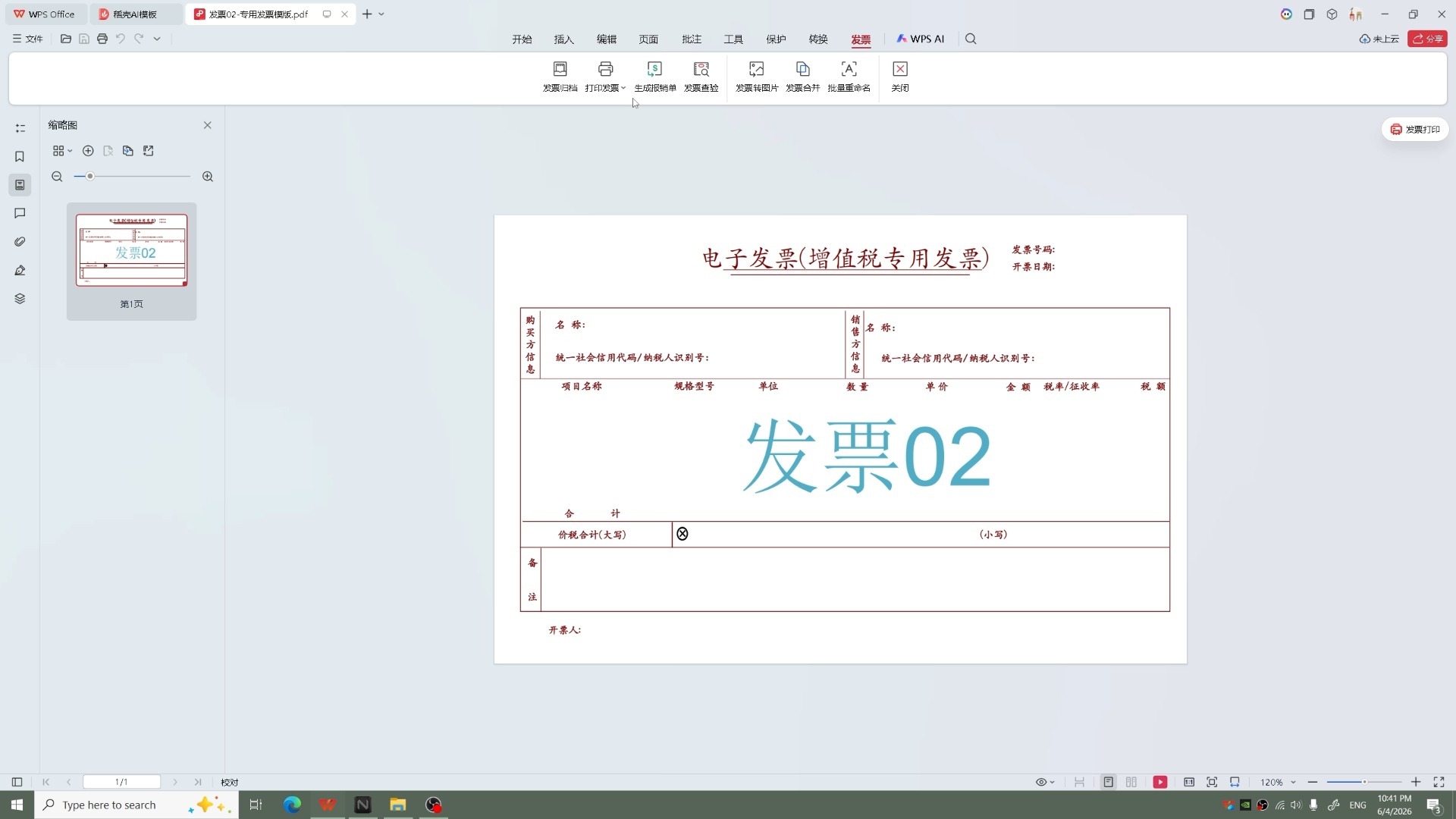
Task: Click the search magnifier icon in the menu bar
Action: pos(971,39)
